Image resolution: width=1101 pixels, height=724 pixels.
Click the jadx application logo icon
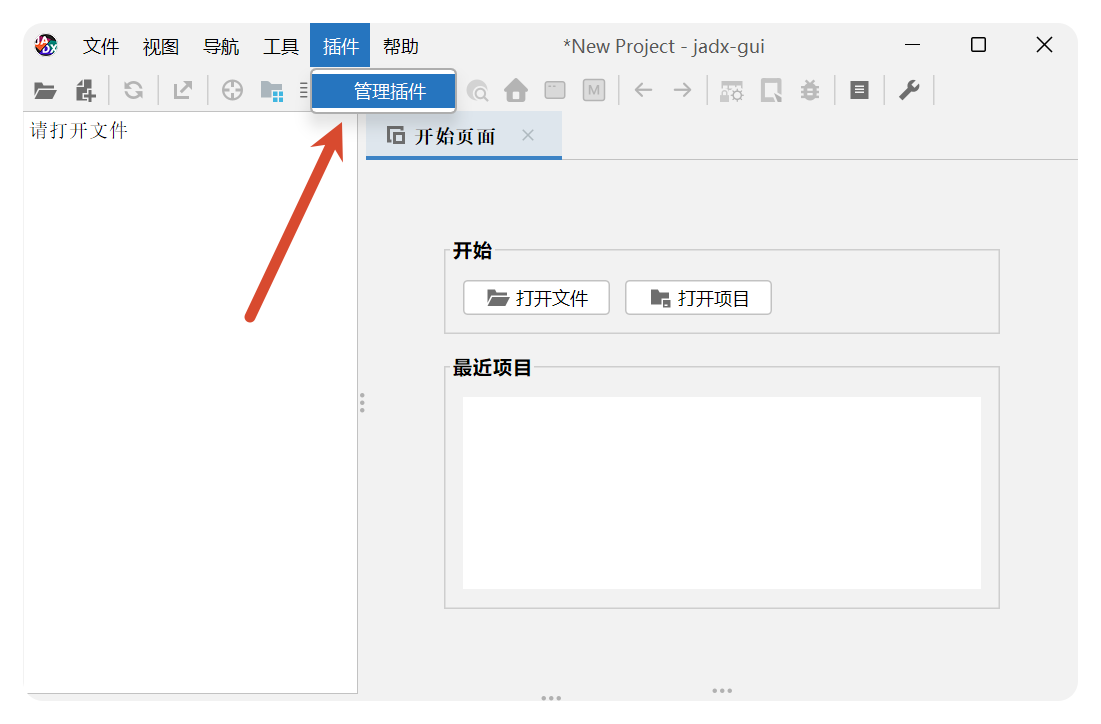(x=46, y=46)
